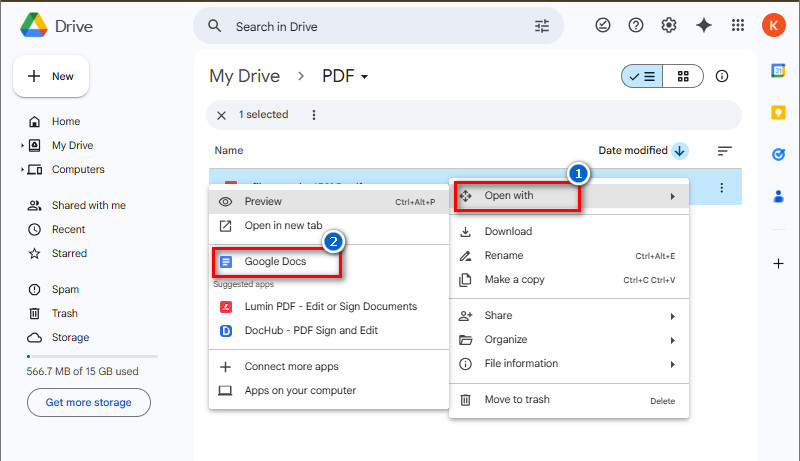Select Preview in Open with submenu
The image size is (800, 461).
[x=329, y=201]
